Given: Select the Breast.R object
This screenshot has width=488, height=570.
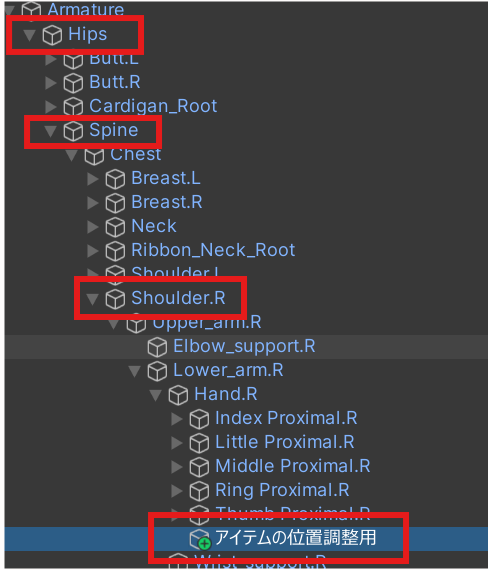Looking at the screenshot, I should click(x=167, y=202).
